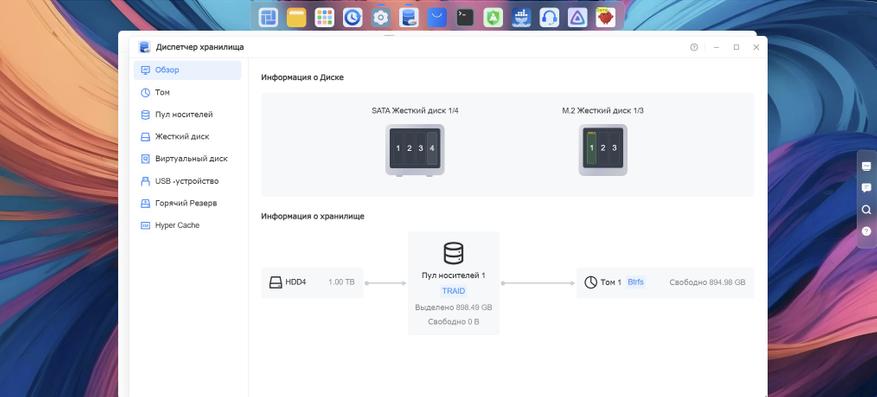
Task: Click Storage Manager icon in window title bar
Action: (145, 48)
